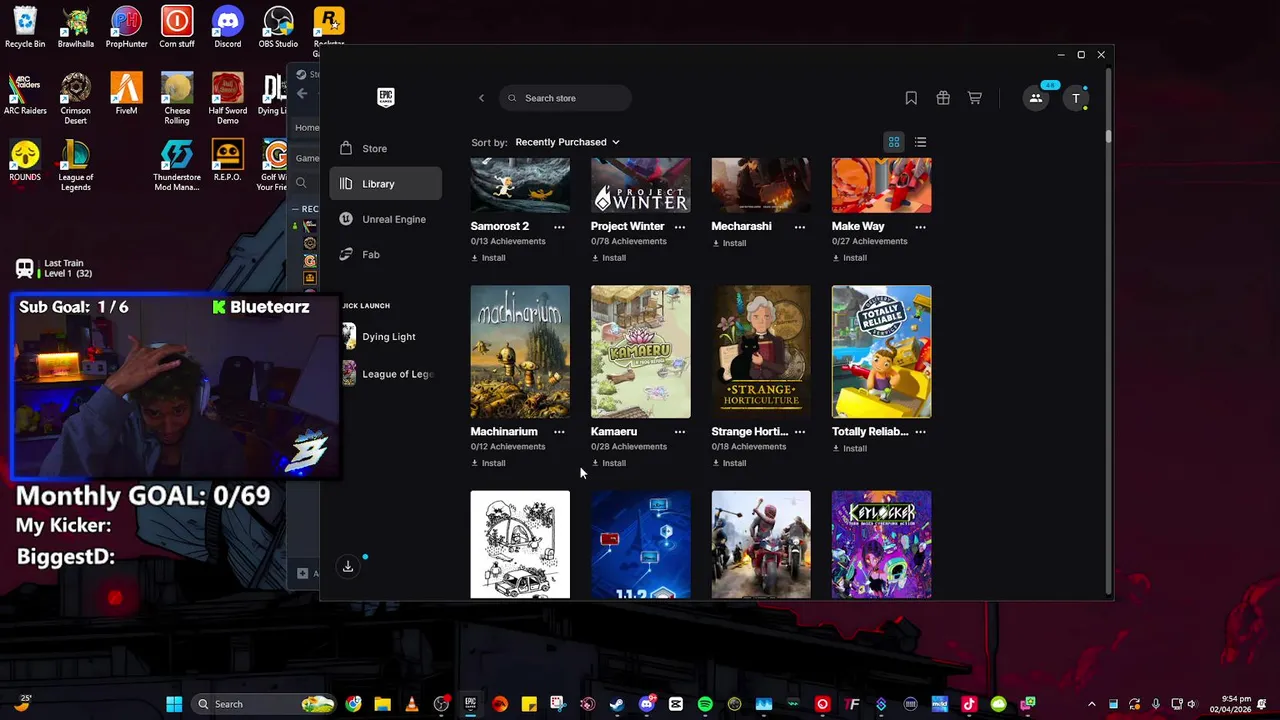This screenshot has height=720, width=1280.
Task: Open OBS Studio desktop icon
Action: [x=278, y=28]
